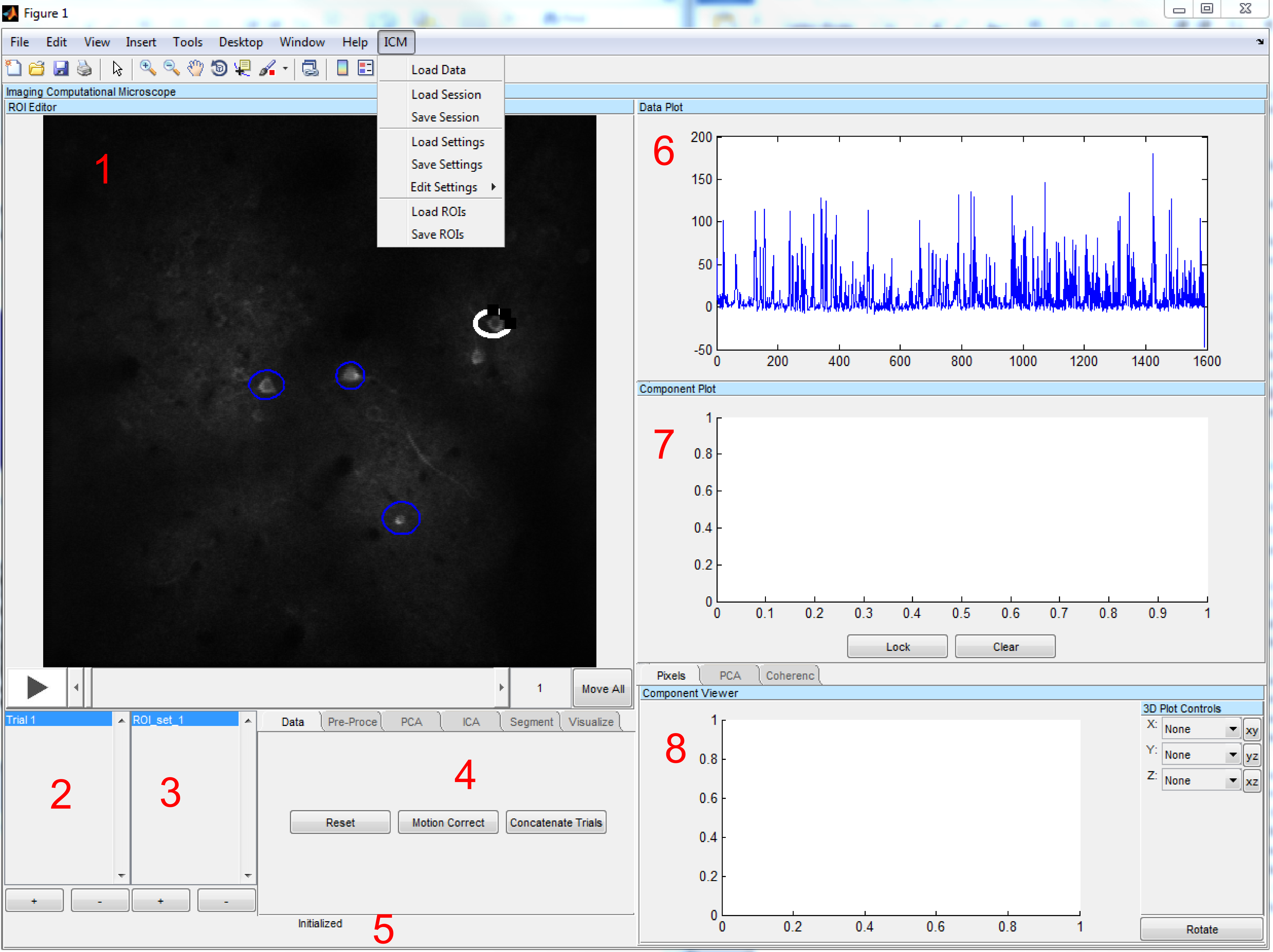The width and height of the screenshot is (1273, 952).
Task: Click the Brush/Select Data tool
Action: [267, 68]
